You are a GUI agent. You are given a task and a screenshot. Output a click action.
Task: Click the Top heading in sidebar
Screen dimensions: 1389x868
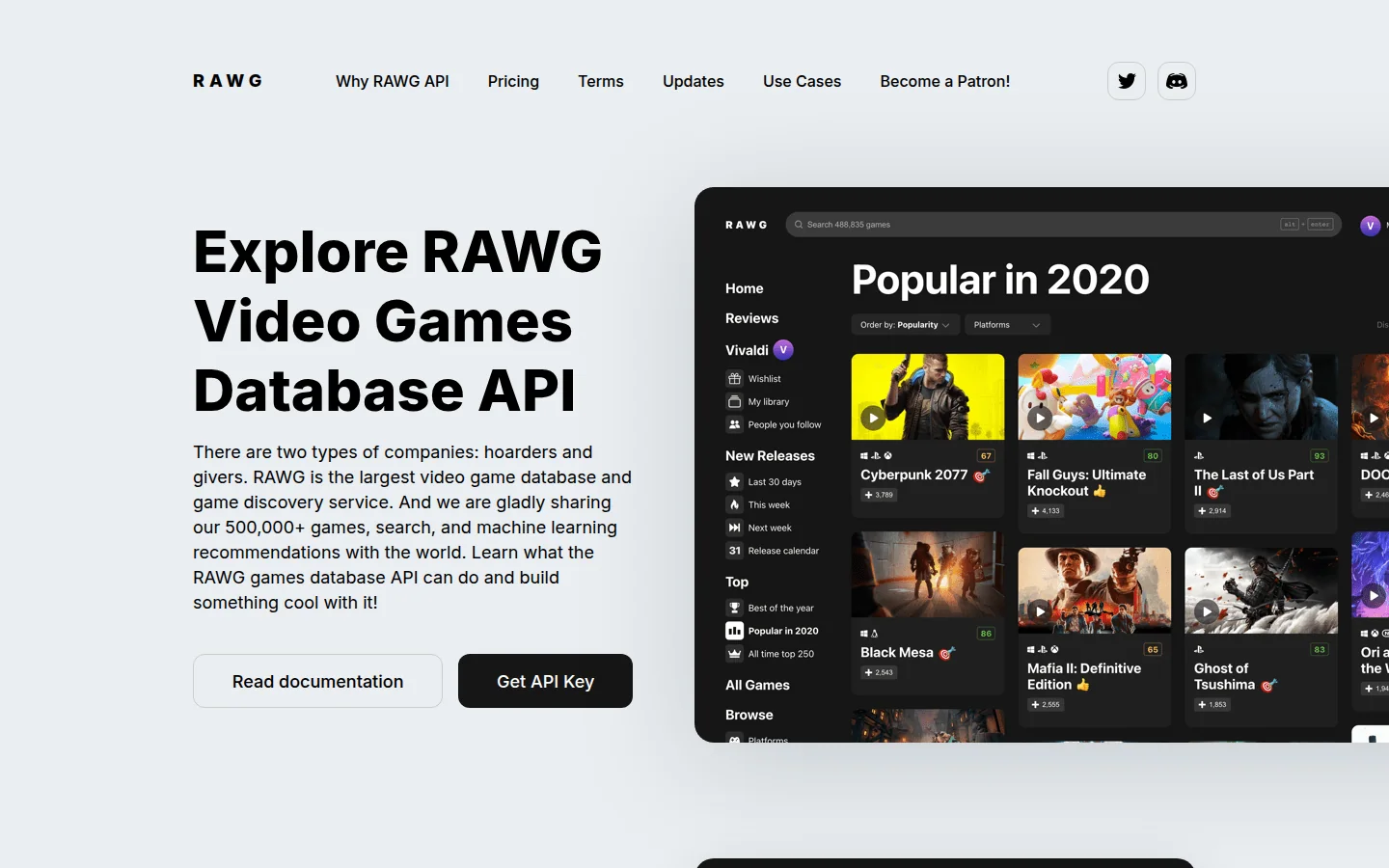tap(737, 582)
